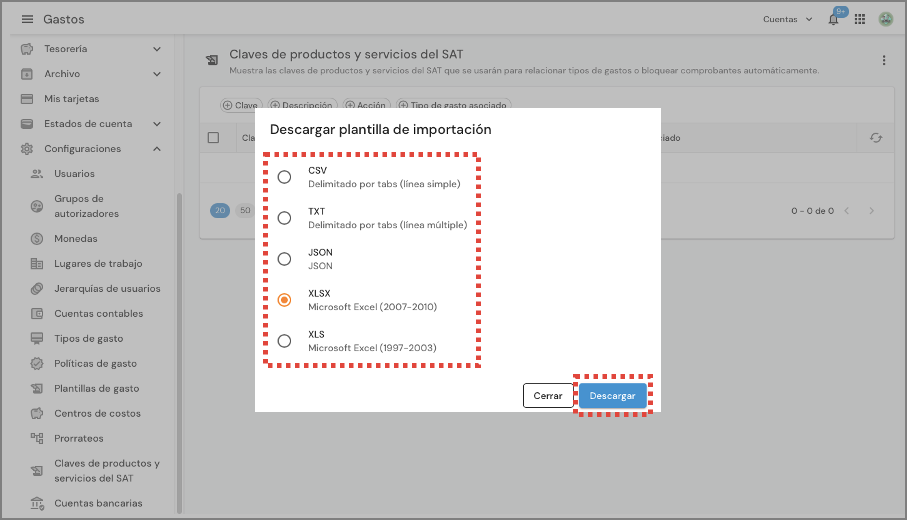Viewport: 907px width, 520px height.
Task: Click the Plantillas de gasto icon
Action: point(36,389)
